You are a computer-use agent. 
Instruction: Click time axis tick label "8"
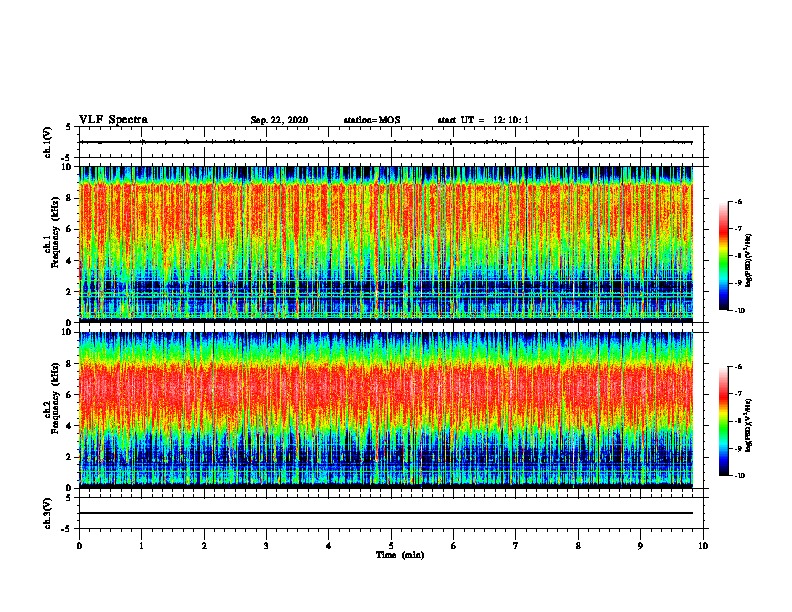pos(578,546)
